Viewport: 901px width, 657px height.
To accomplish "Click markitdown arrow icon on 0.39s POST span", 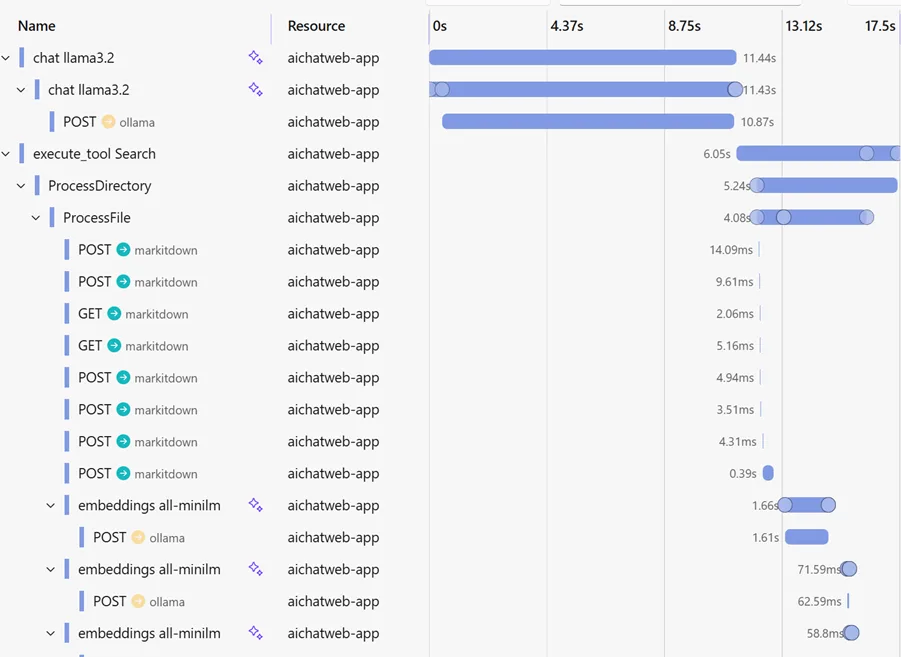I will tap(123, 474).
